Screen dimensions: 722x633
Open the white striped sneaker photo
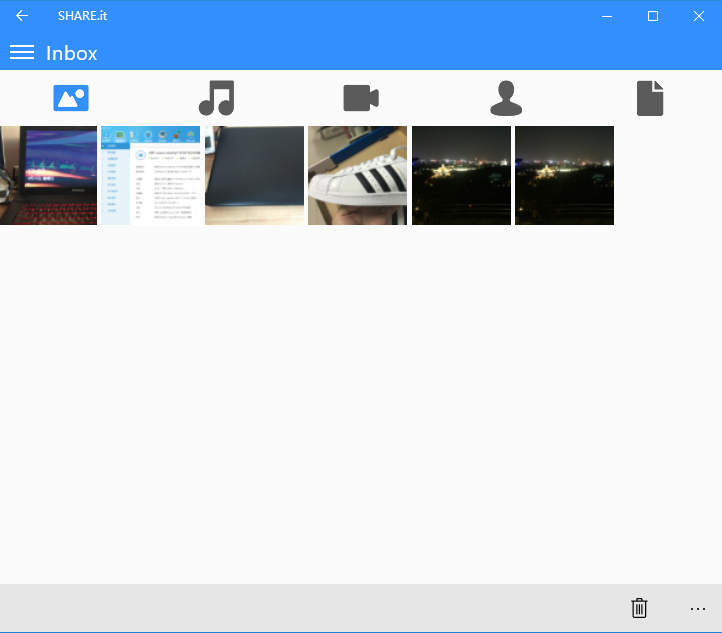(x=357, y=175)
